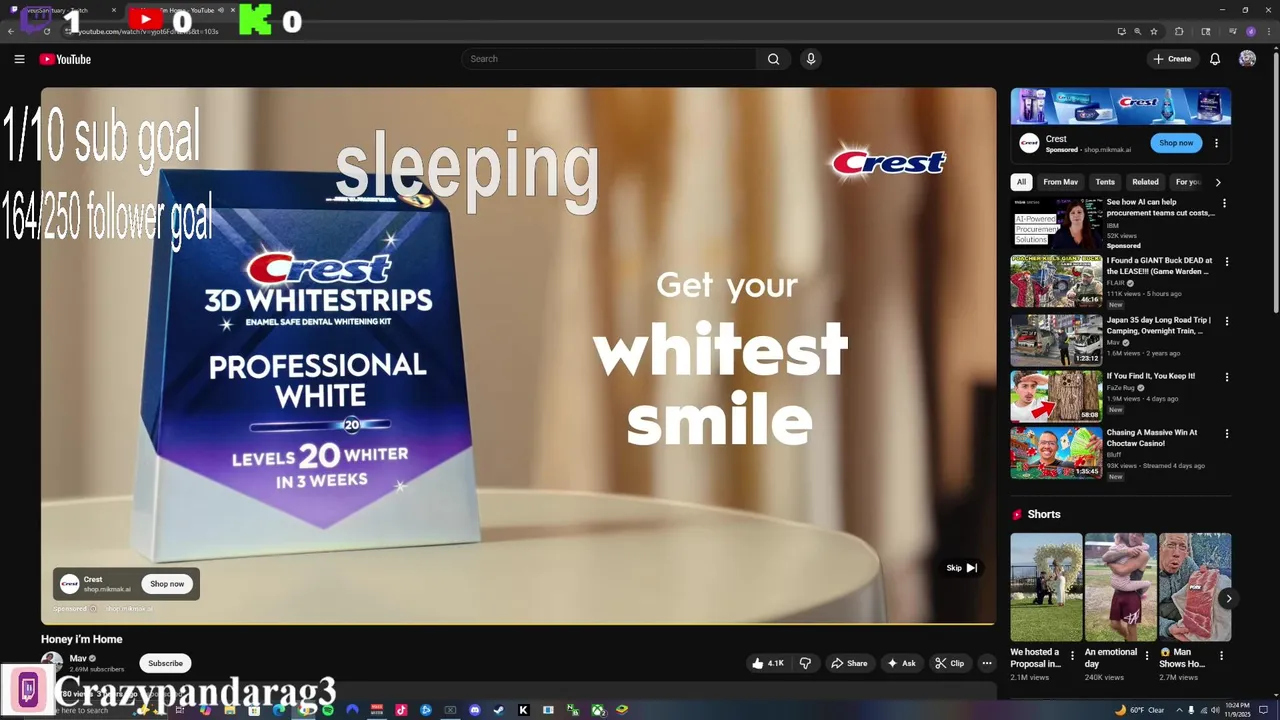Viewport: 1280px width, 720px height.
Task: Click the browser address bar URL
Action: point(150,31)
